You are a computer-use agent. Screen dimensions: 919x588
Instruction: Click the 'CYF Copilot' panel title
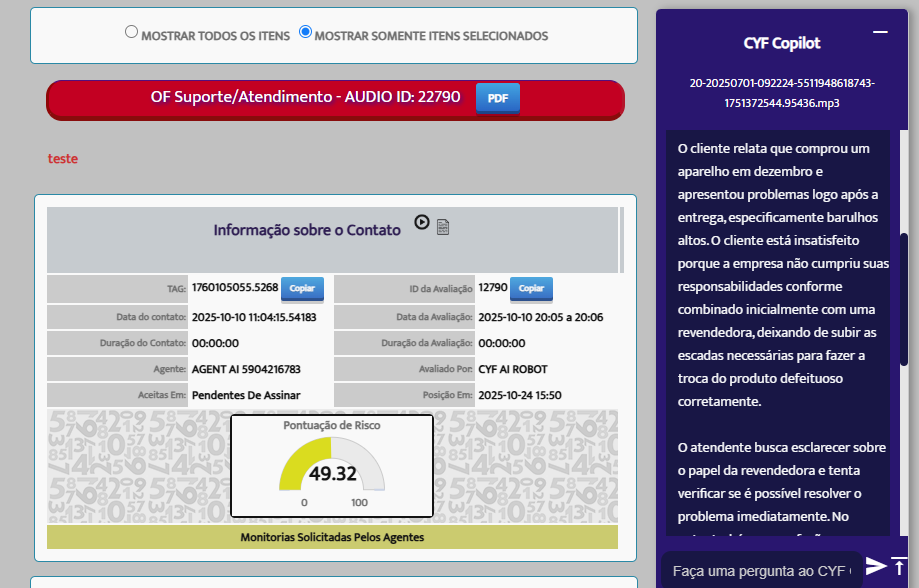(x=782, y=43)
